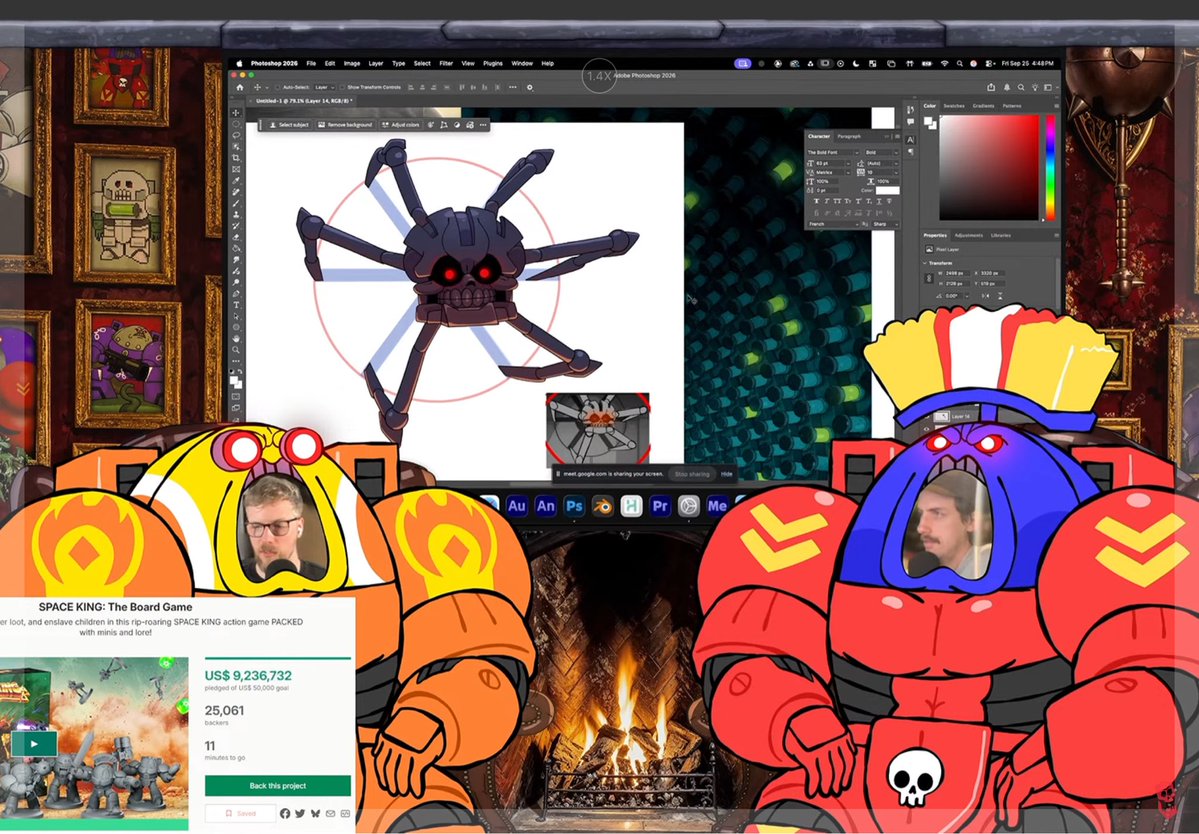Viewport: 1199px width, 834px height.
Task: Toggle the Saved bookmark button
Action: 241,813
